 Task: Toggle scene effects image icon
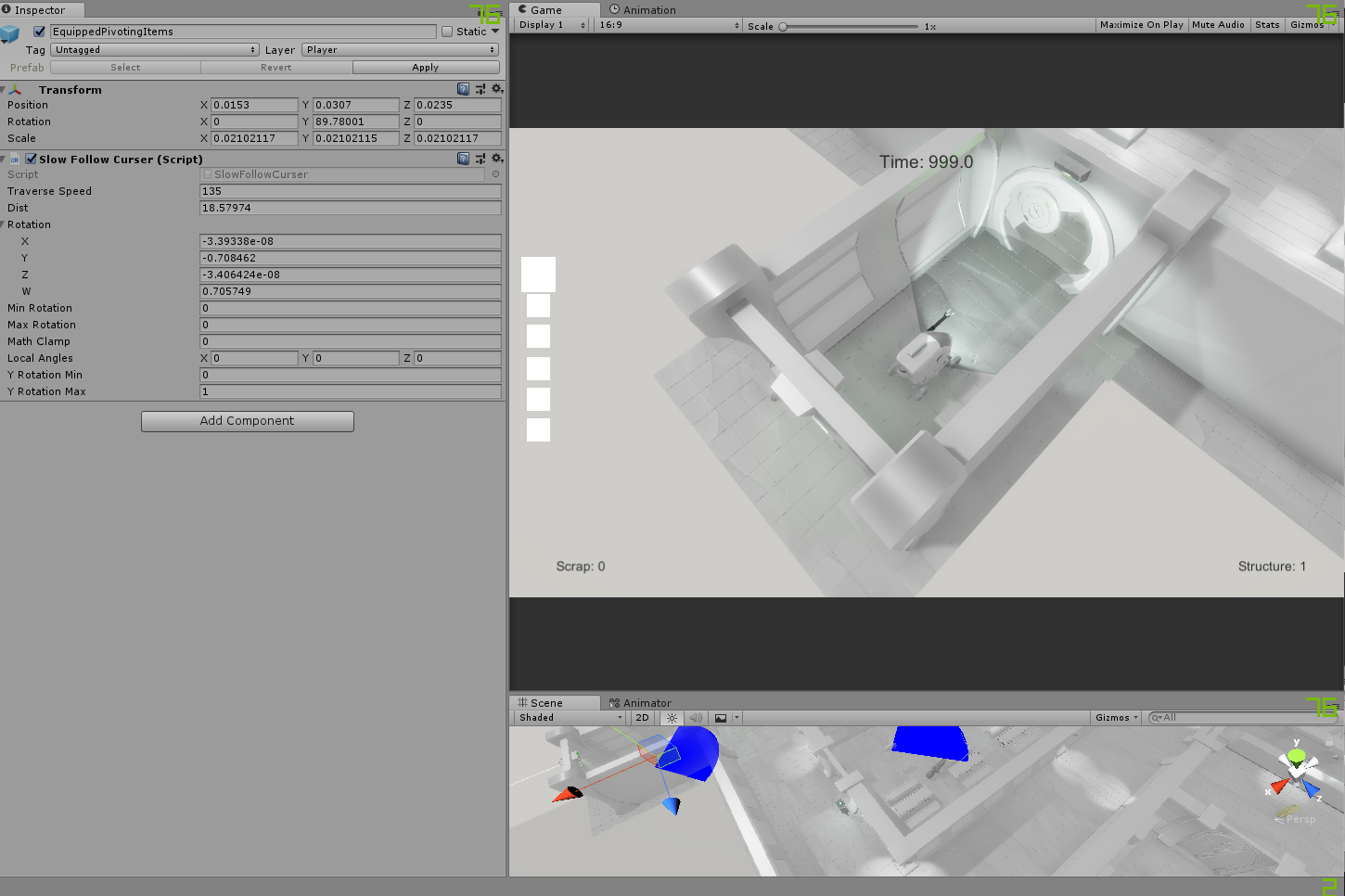point(721,718)
